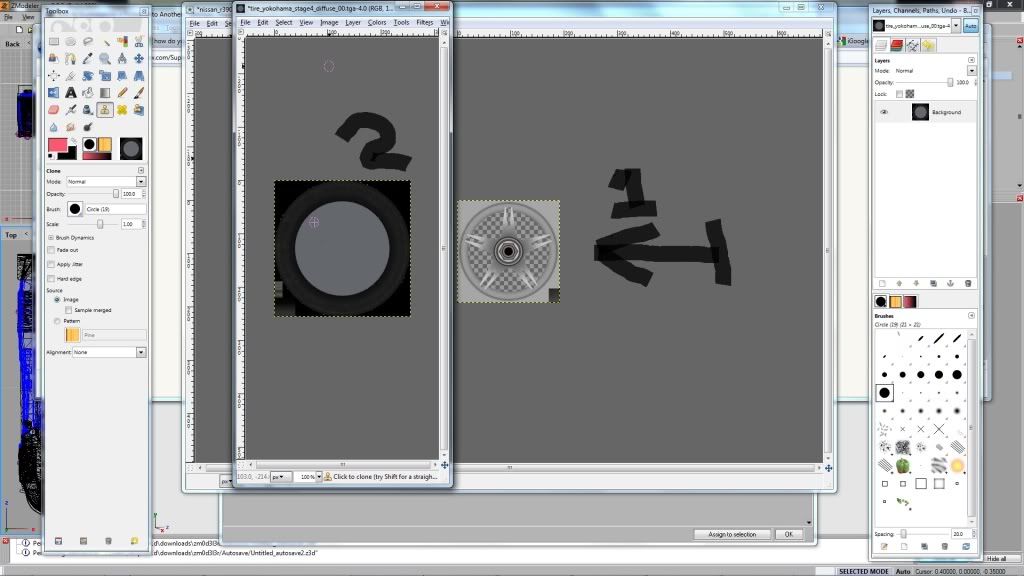Open the image selector dropdown in Layers dock
1024x576 pixels.
click(x=956, y=25)
